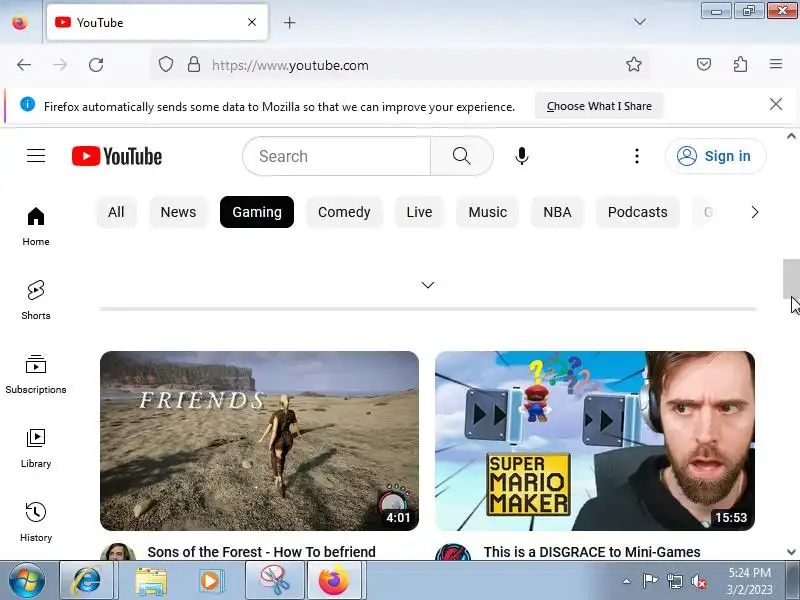Screen dimensions: 800x600
Task: Select the Live category chip
Action: [419, 212]
